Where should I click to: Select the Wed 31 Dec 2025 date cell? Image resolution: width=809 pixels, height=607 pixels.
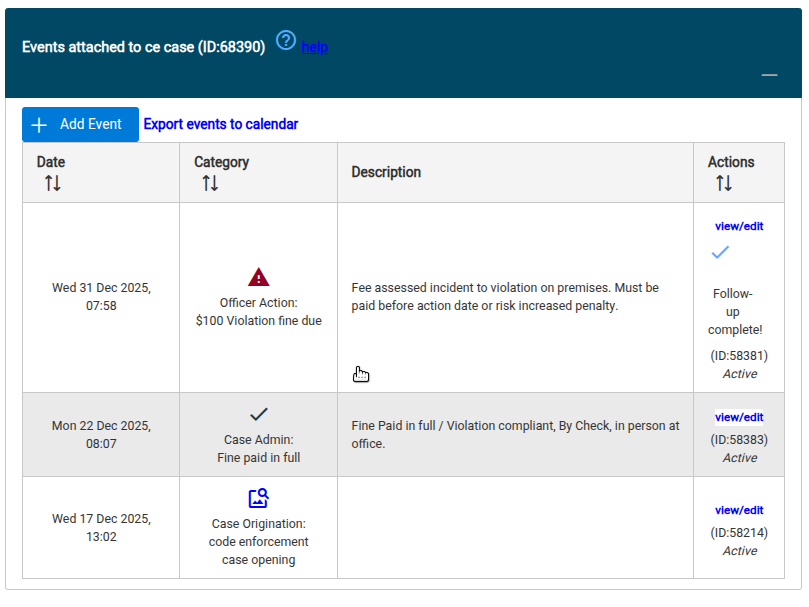(x=101, y=297)
